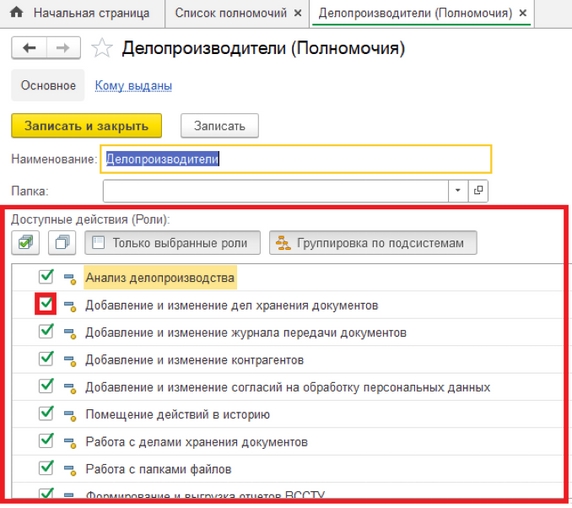Click the Записать button
Image resolution: width=572 pixels, height=508 pixels.
[x=220, y=126]
